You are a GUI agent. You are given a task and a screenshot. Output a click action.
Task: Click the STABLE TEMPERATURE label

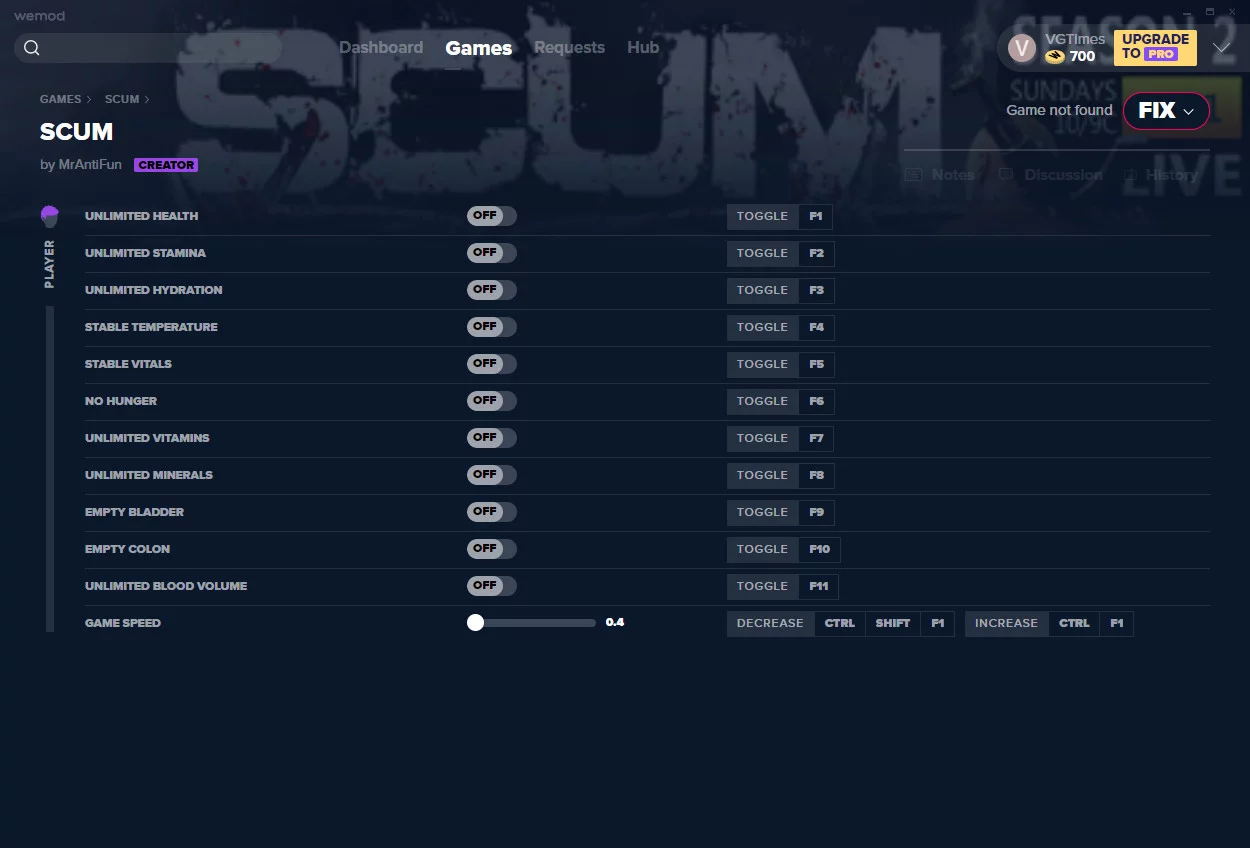point(151,327)
